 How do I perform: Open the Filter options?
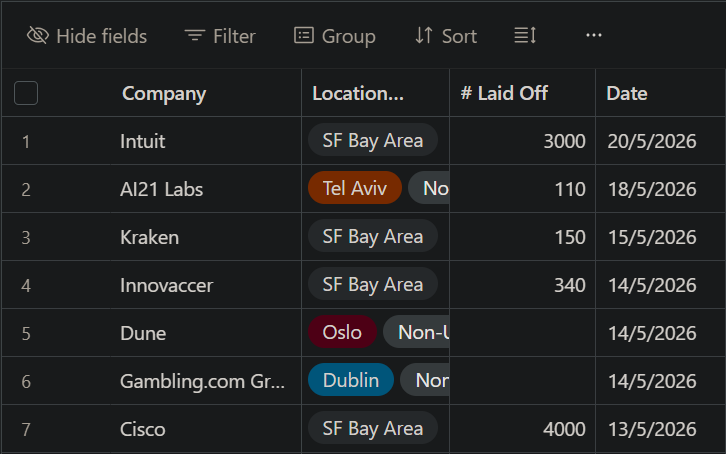pyautogui.click(x=220, y=36)
